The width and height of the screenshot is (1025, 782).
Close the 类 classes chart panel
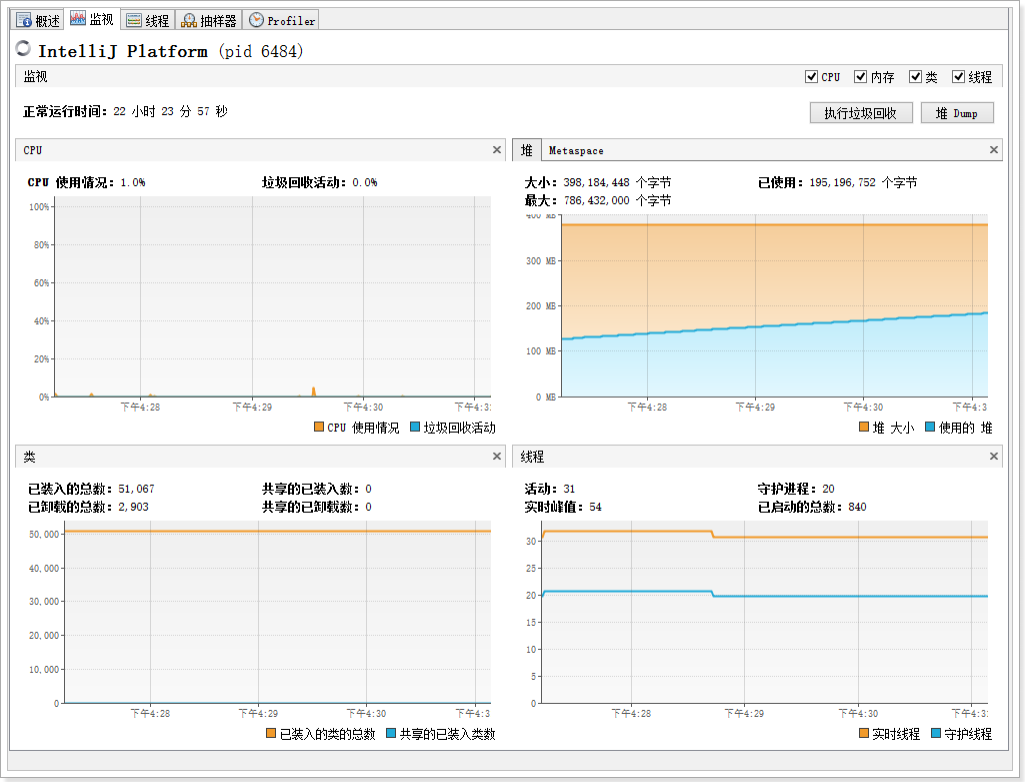(497, 456)
